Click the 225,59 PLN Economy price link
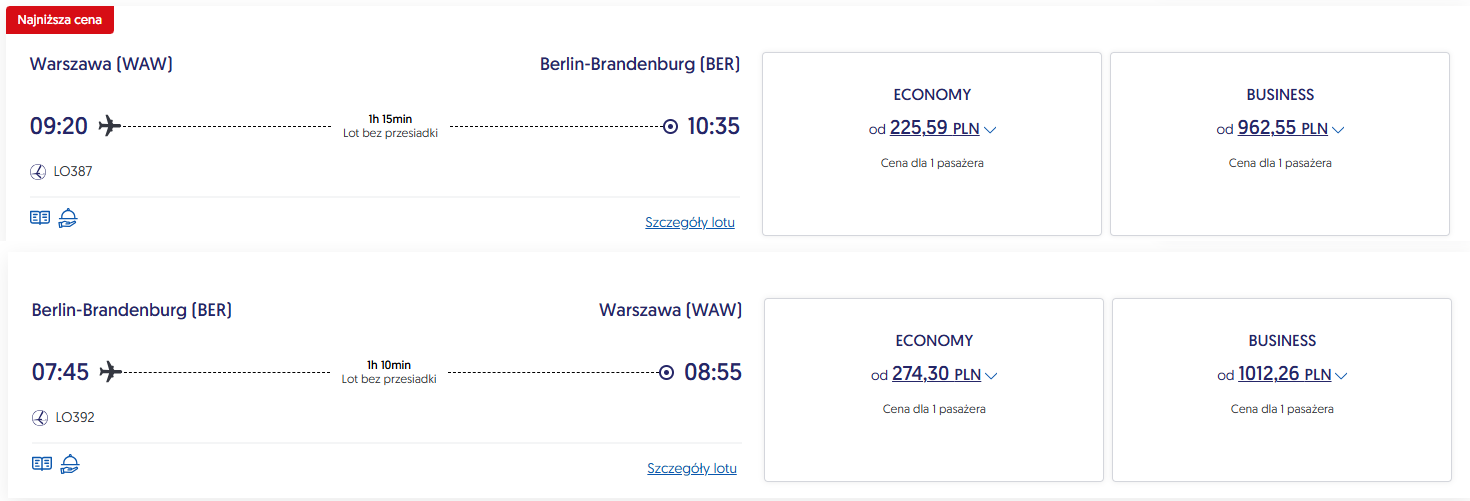Viewport: 1470px width, 501px height. pyautogui.click(x=935, y=128)
